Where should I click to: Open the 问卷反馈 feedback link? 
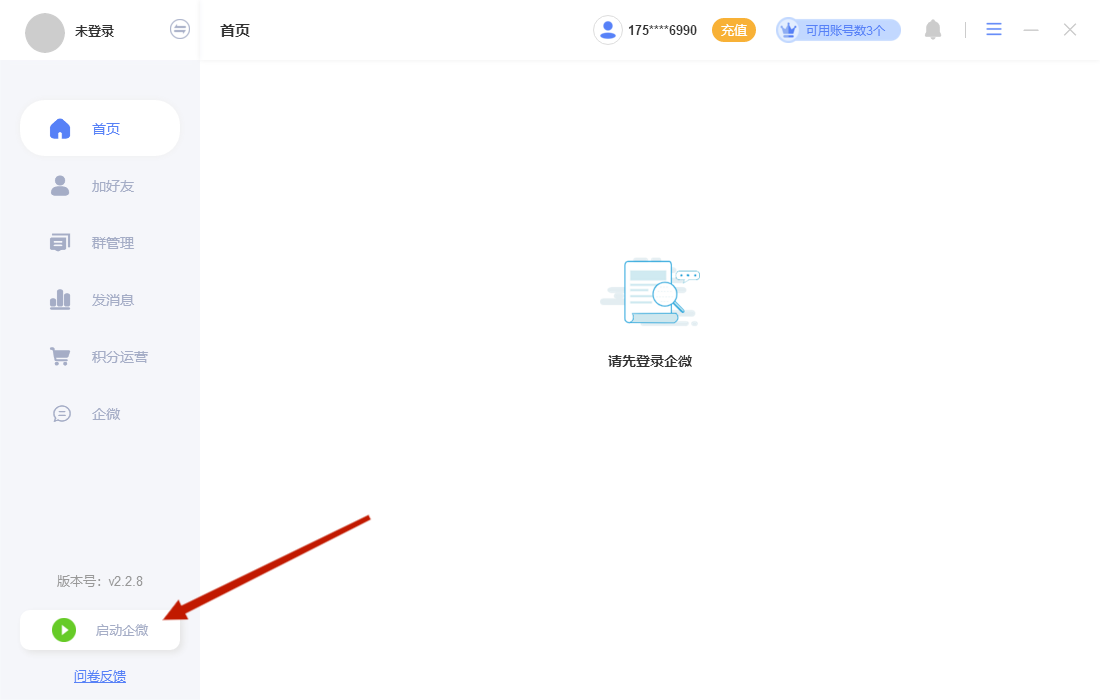[100, 676]
